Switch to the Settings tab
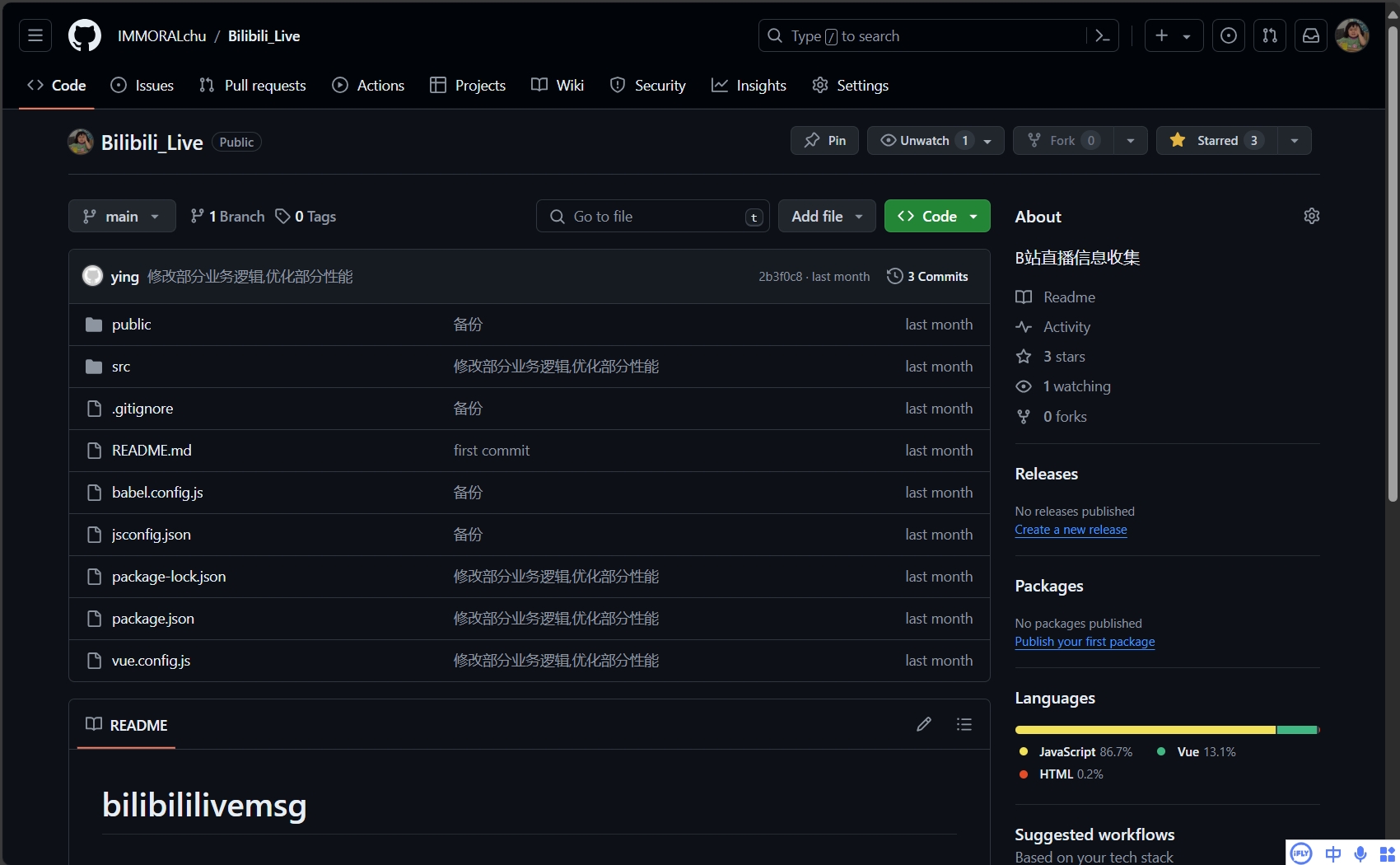1400x865 pixels. click(850, 85)
